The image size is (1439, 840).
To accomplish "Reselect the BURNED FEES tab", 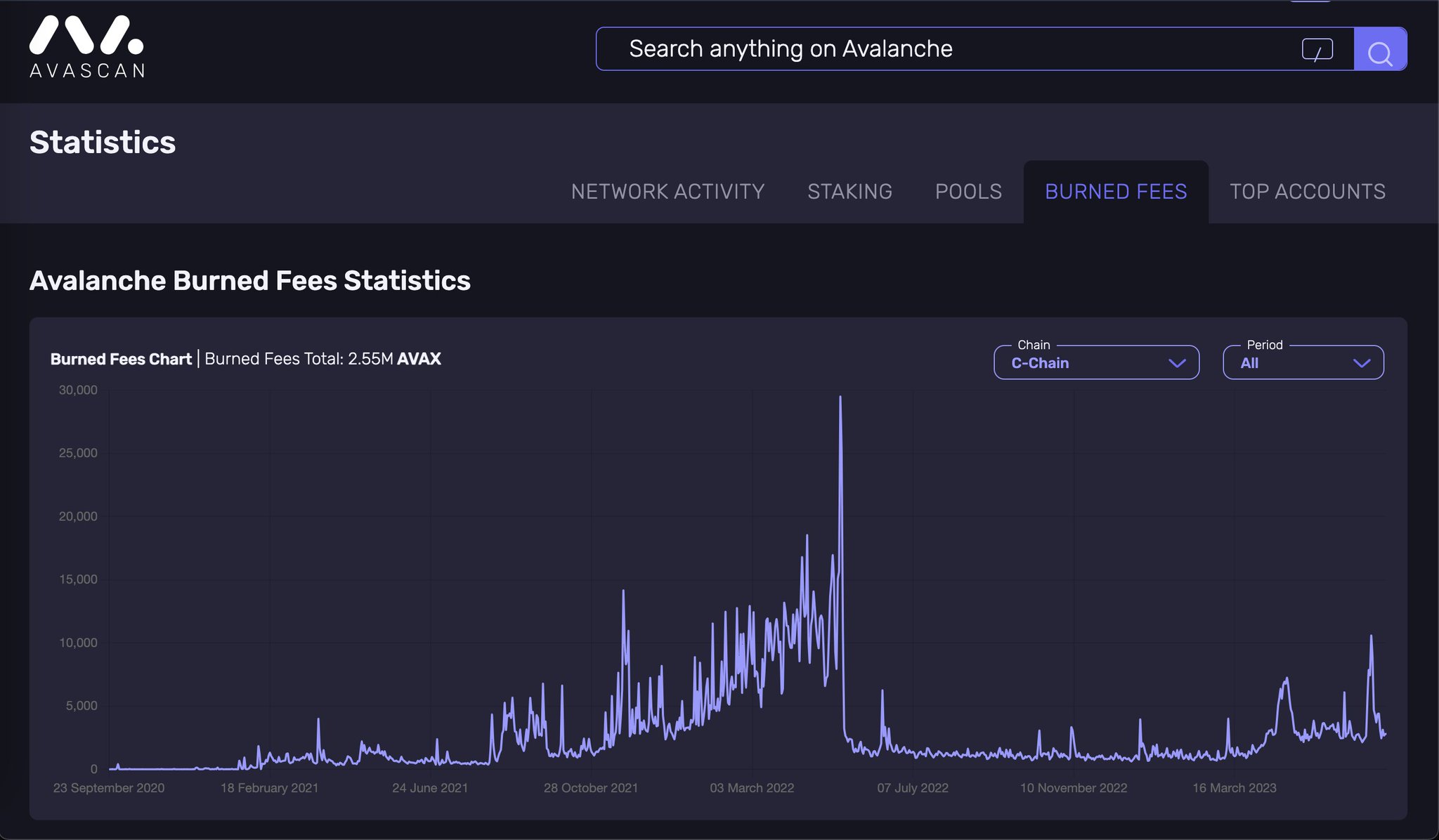I will coord(1116,191).
